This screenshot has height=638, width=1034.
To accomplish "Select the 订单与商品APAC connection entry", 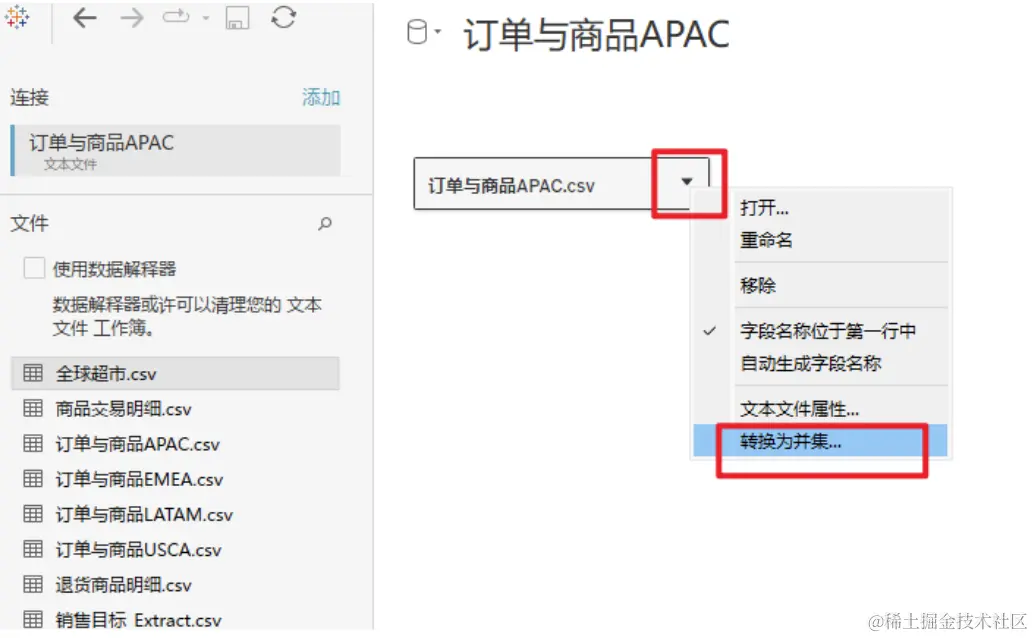I will [175, 150].
